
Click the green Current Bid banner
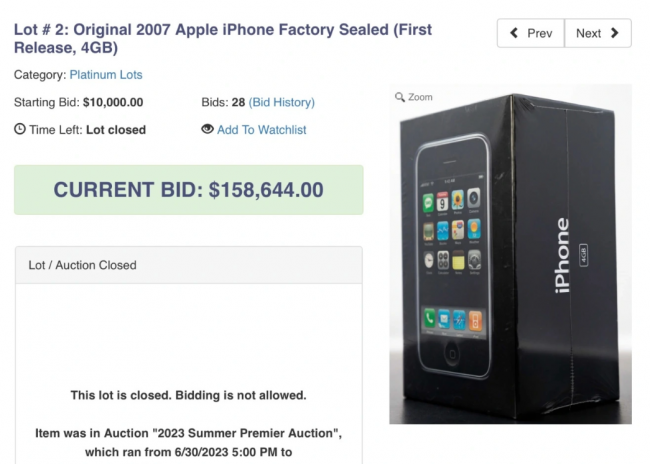pyautogui.click(x=189, y=190)
